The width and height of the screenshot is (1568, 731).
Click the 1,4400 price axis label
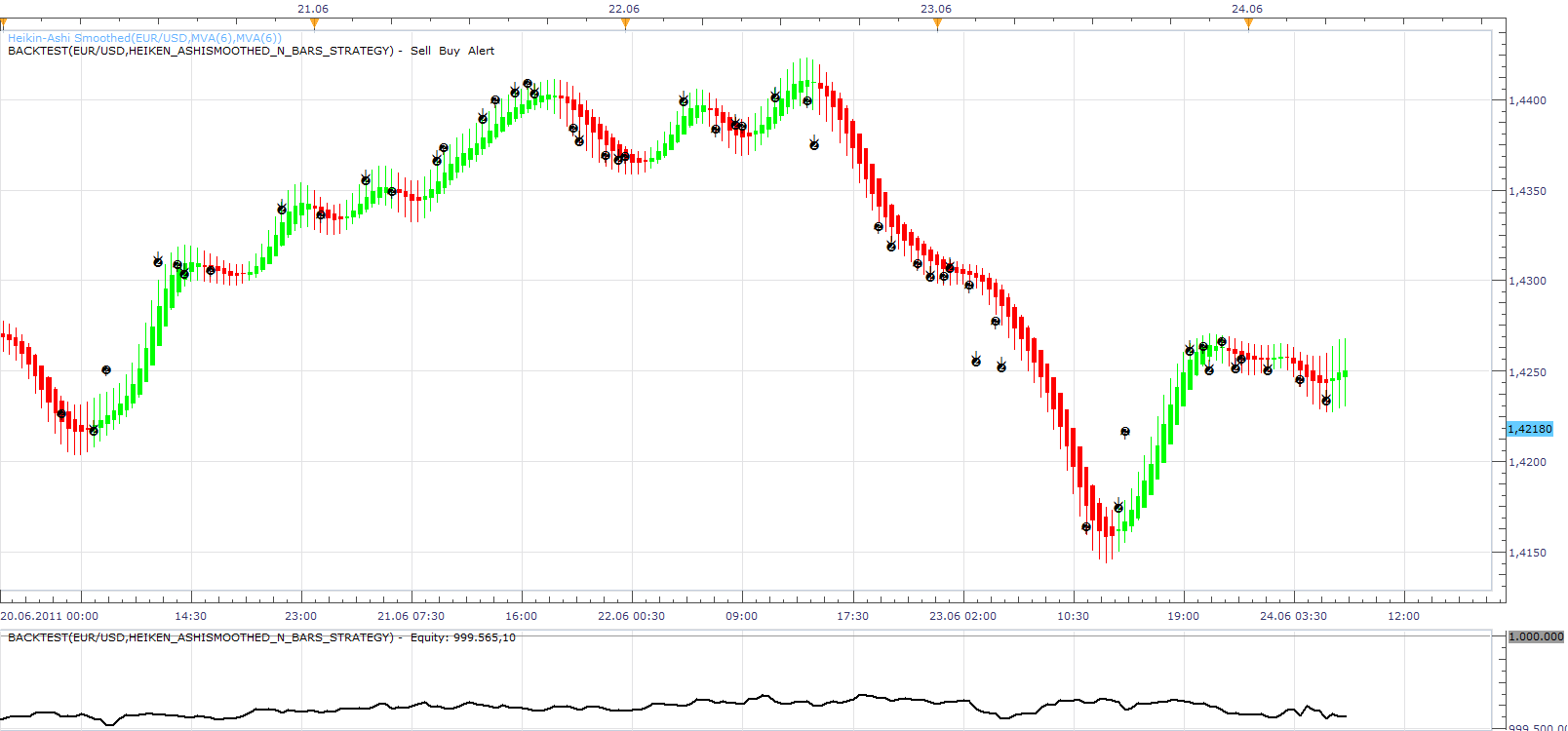coord(1527,100)
